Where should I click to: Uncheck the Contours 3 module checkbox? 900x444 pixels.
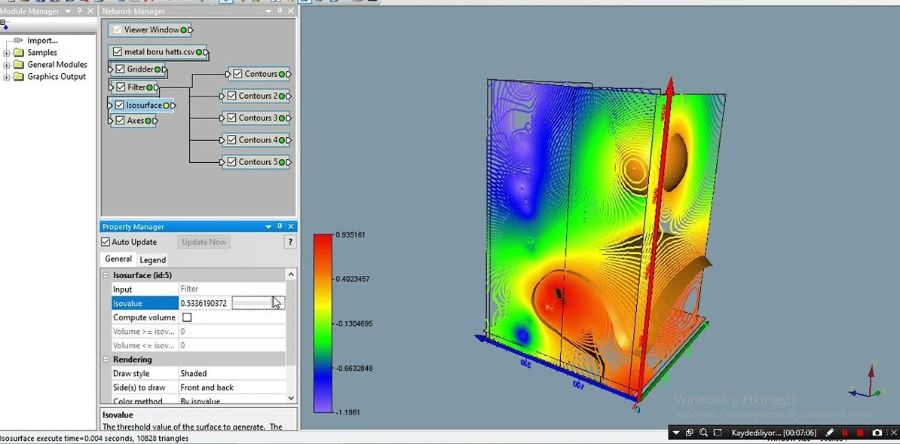coord(231,118)
